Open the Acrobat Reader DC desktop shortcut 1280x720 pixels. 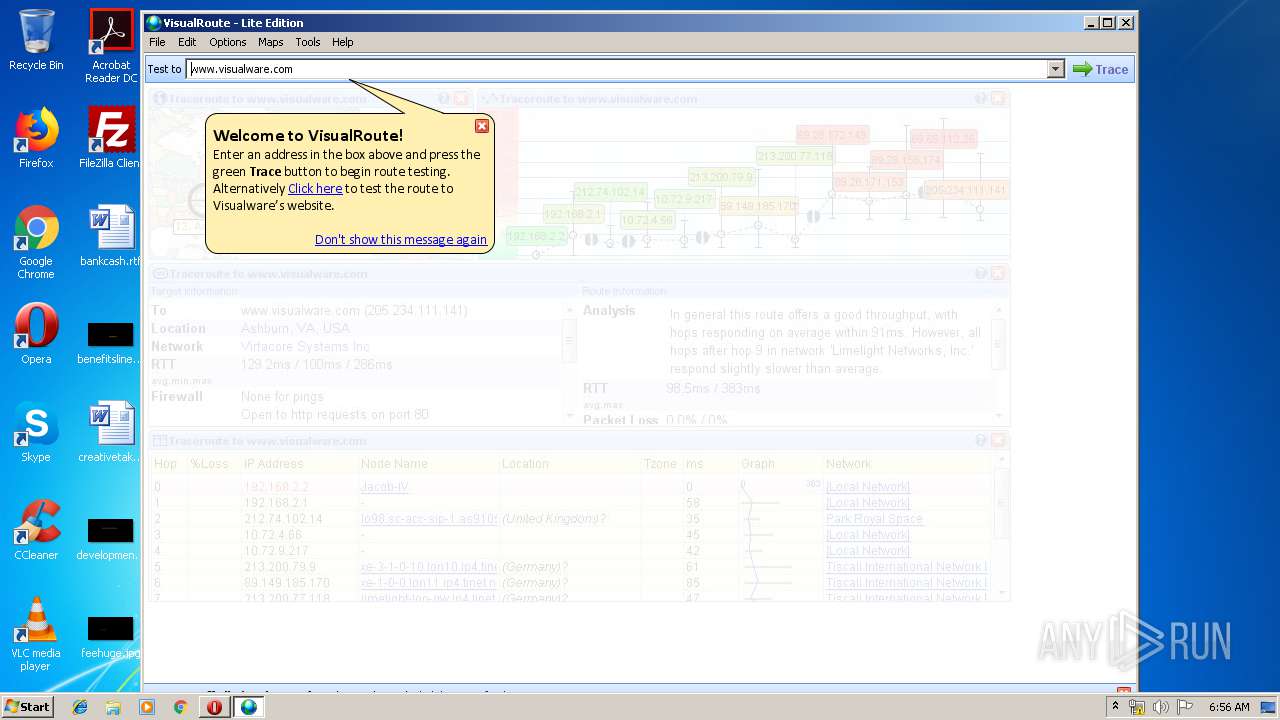[x=111, y=46]
